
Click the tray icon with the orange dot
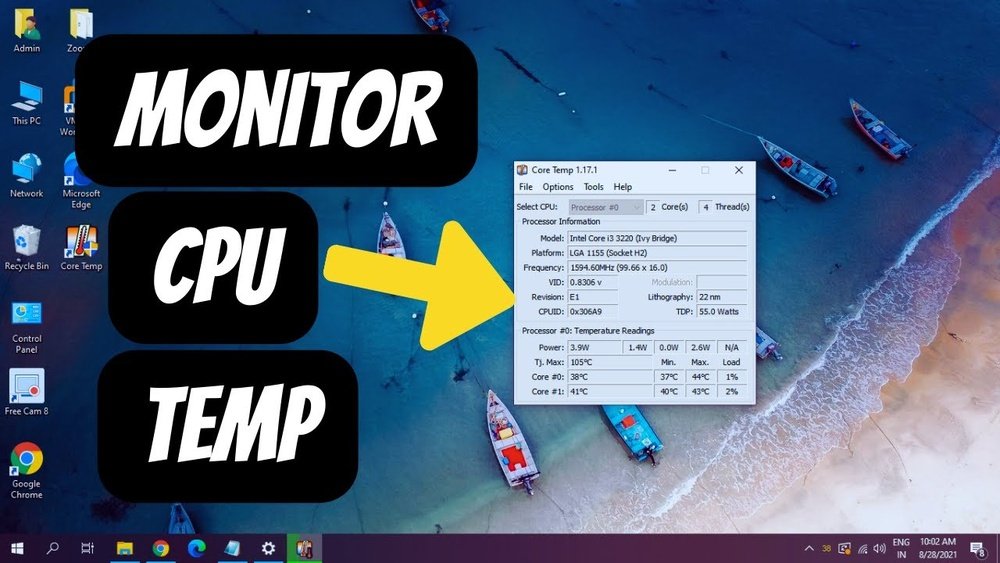[844, 548]
